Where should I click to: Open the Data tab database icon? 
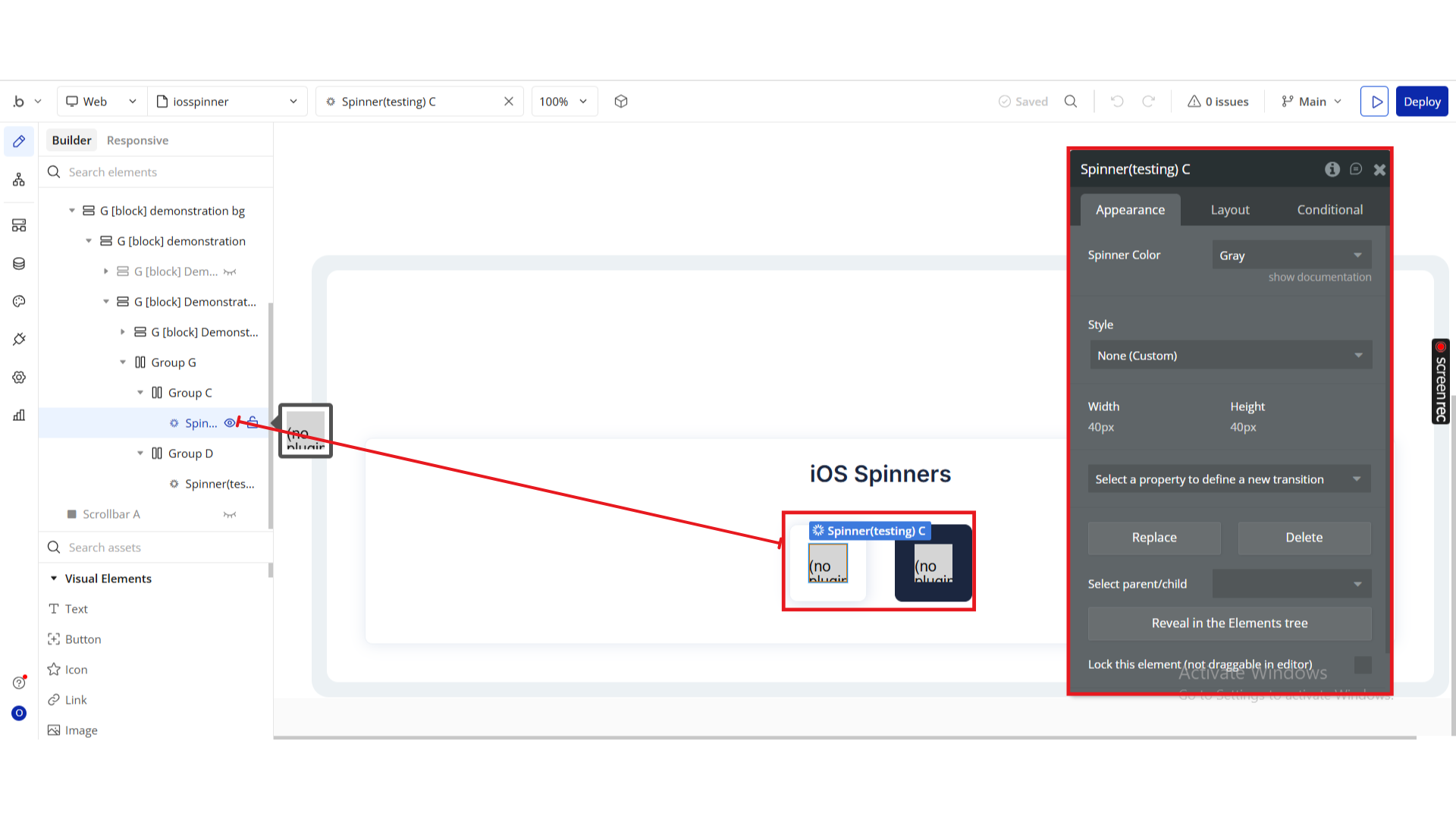coord(19,263)
